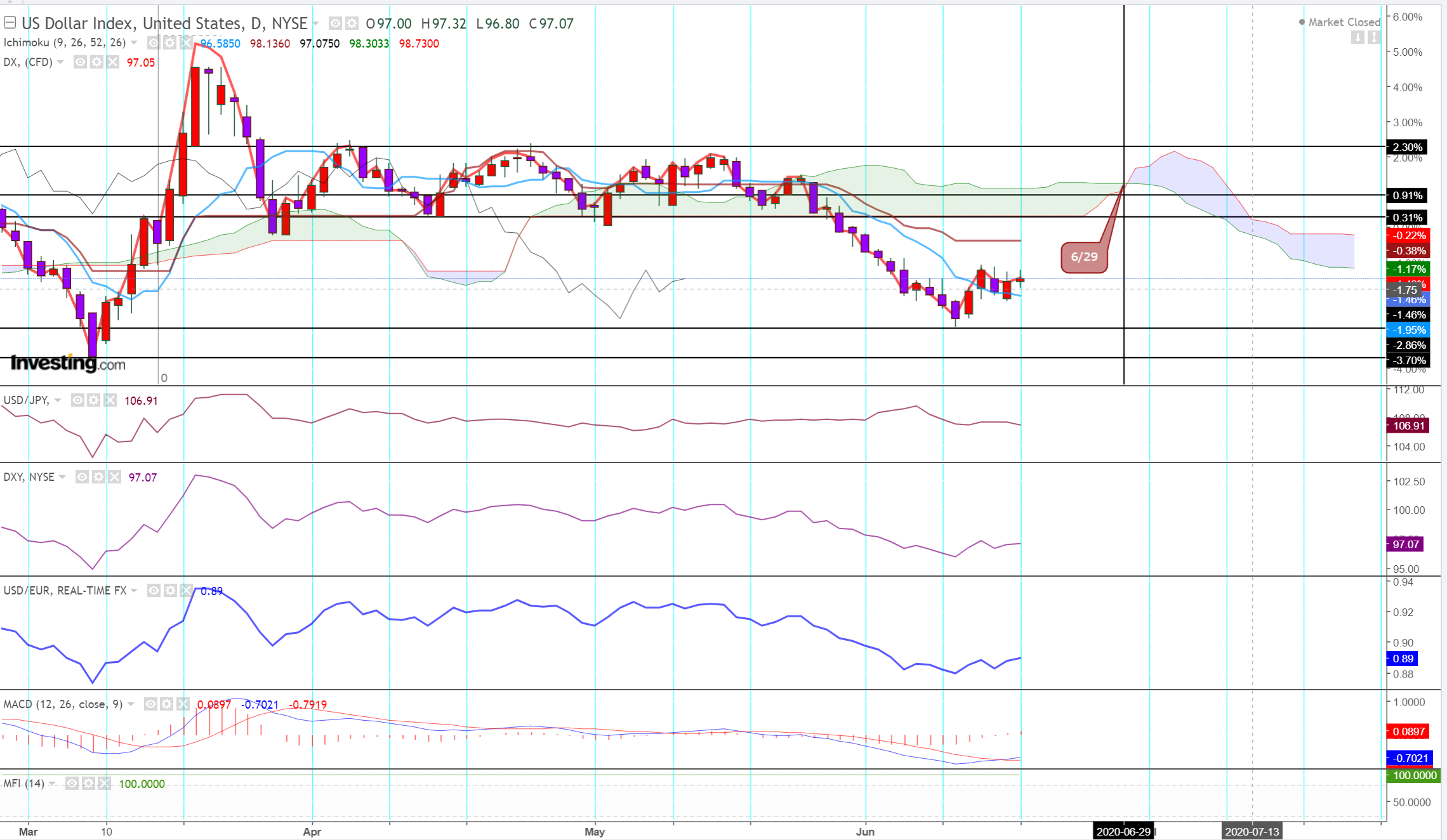1447x840 pixels.
Task: Collapse the legend with minus box icon
Action: (10, 23)
